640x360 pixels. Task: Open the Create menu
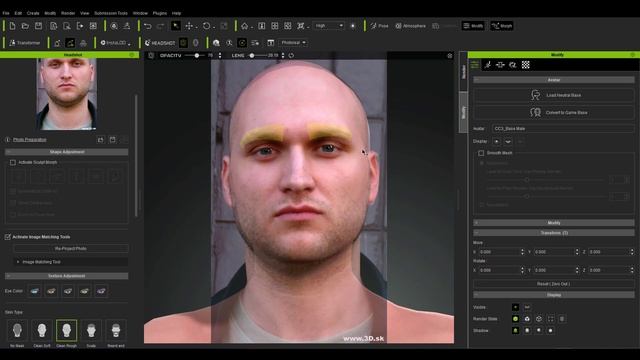[33, 13]
